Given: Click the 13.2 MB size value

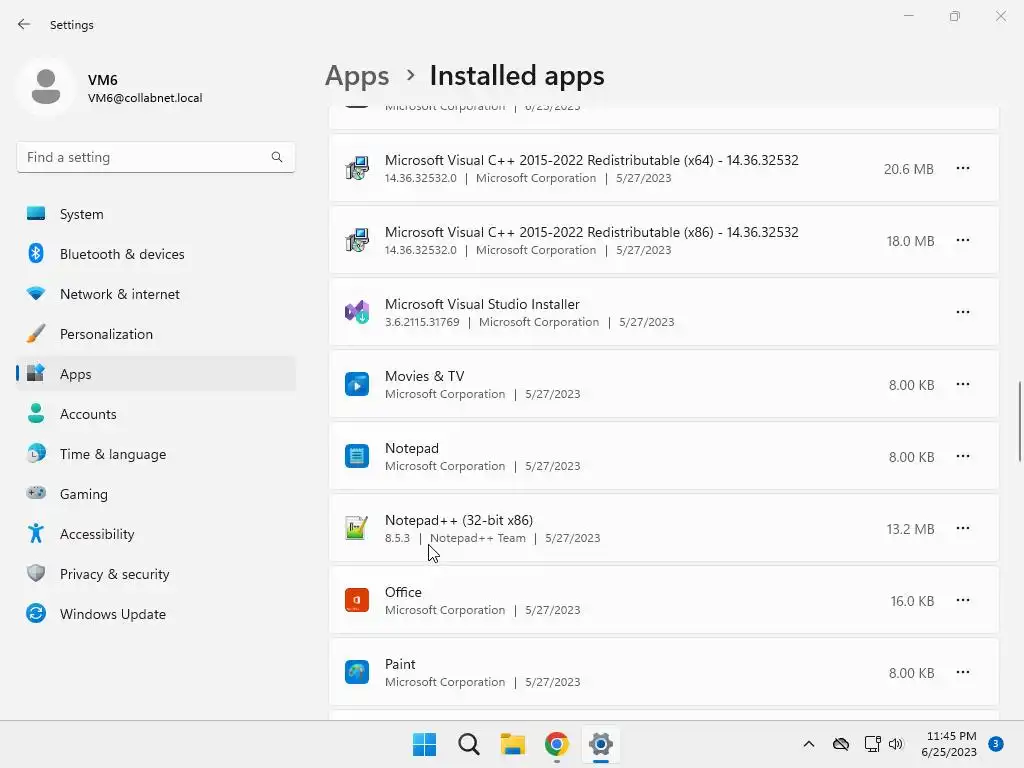Looking at the screenshot, I should [x=910, y=529].
